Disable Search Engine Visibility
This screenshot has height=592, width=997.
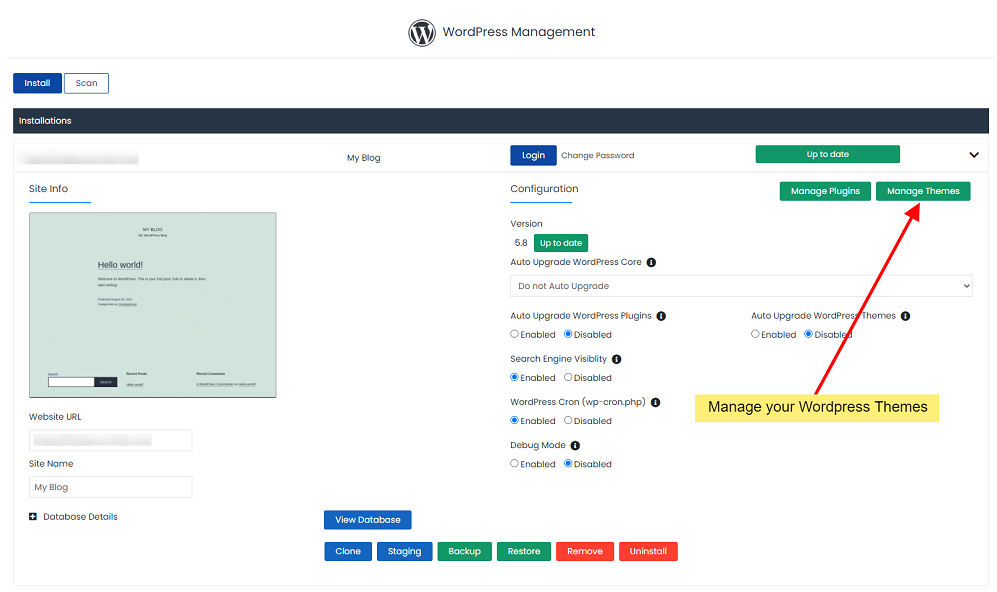(568, 377)
